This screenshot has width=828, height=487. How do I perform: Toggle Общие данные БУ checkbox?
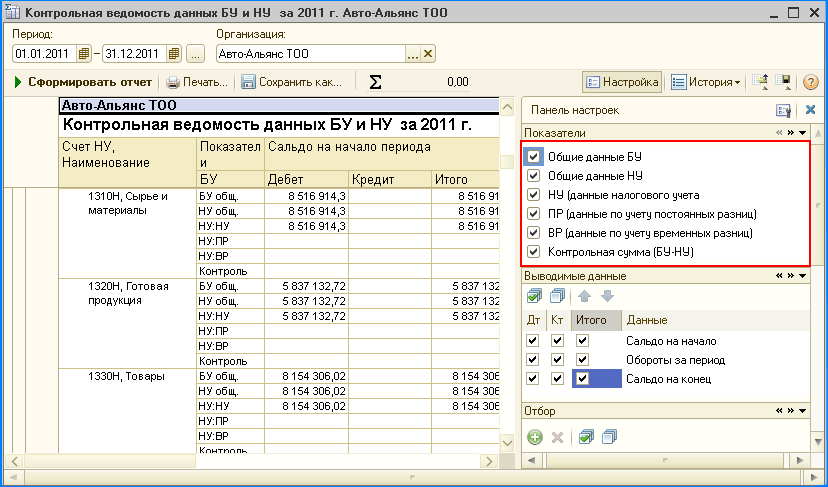click(x=533, y=157)
